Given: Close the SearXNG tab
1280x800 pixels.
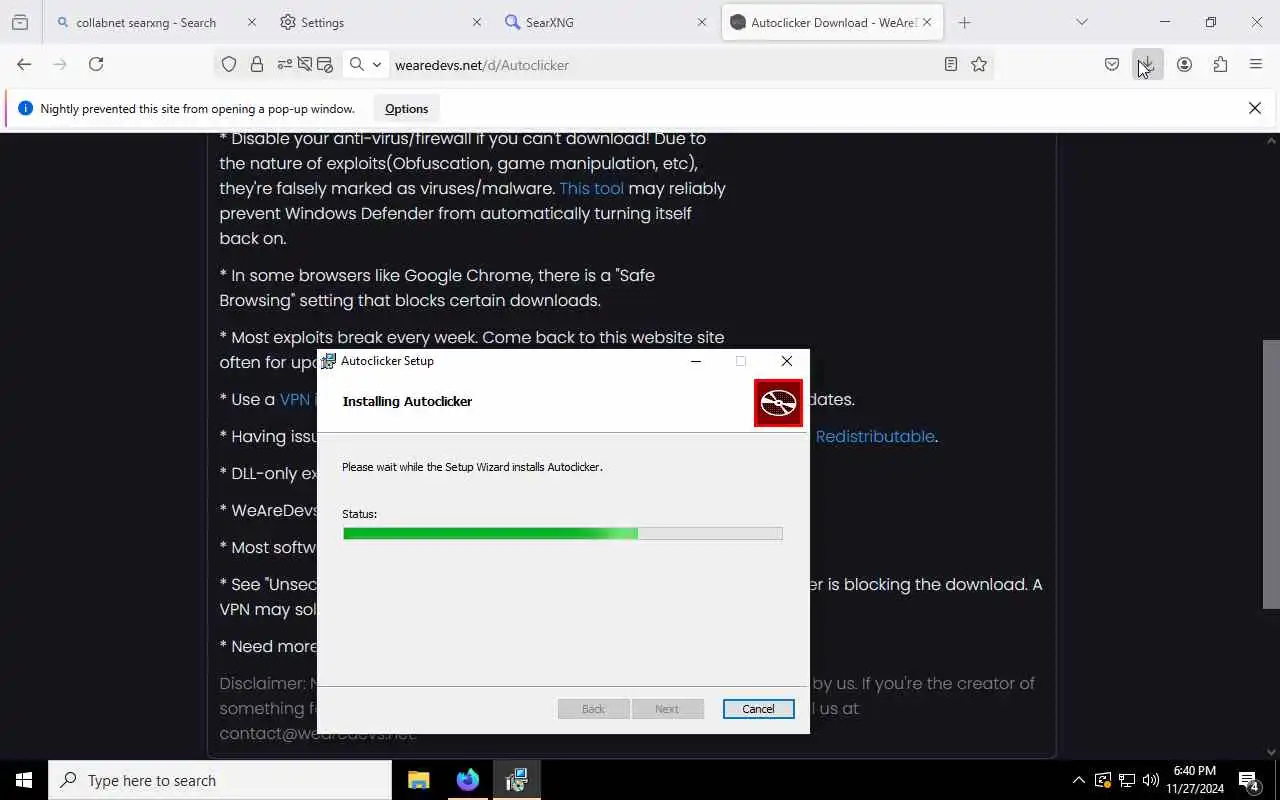Looking at the screenshot, I should (702, 22).
